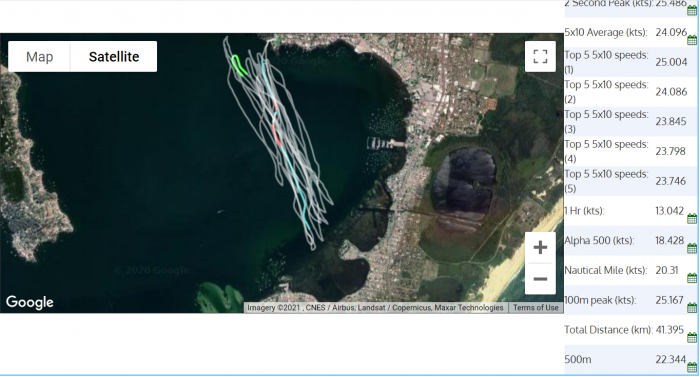Click the imagery attribution text
This screenshot has height=377, width=700.
(375, 308)
